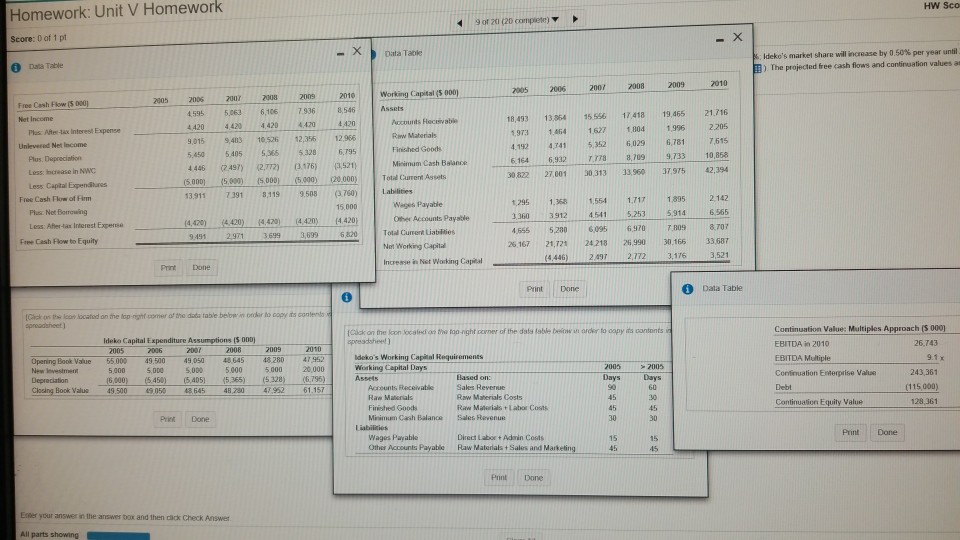Print the Free Cash Flow data table
This screenshot has height=540, width=960.
pyautogui.click(x=168, y=268)
